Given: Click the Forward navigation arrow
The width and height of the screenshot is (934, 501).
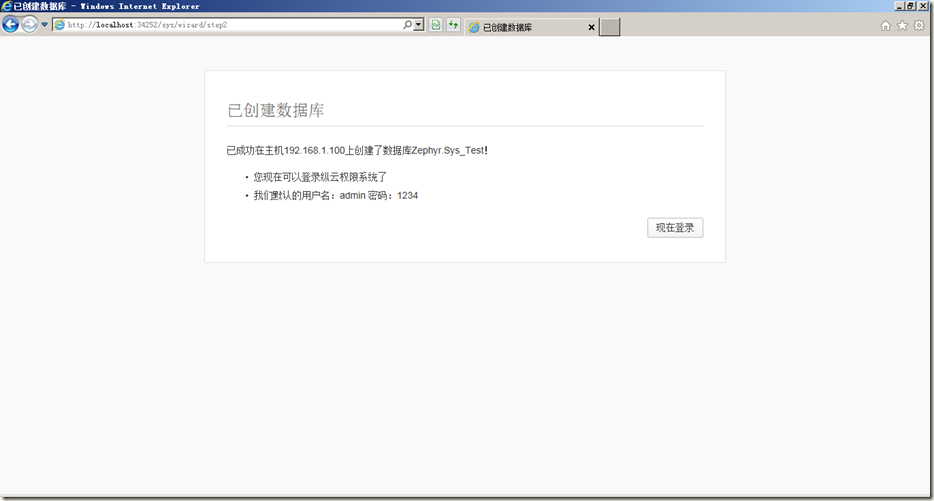Looking at the screenshot, I should pyautogui.click(x=30, y=25).
